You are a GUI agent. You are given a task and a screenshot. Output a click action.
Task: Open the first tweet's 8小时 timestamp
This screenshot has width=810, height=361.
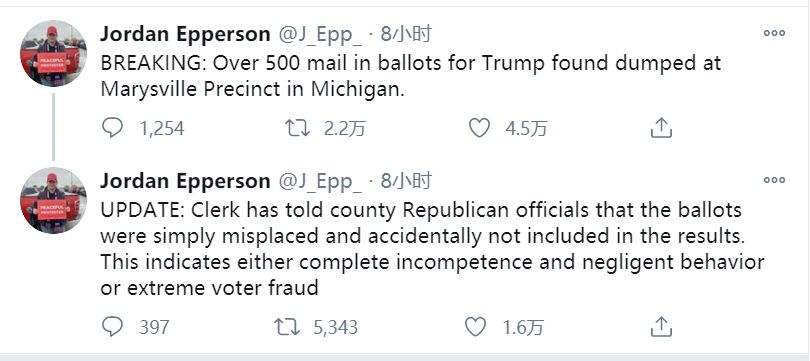[406, 35]
